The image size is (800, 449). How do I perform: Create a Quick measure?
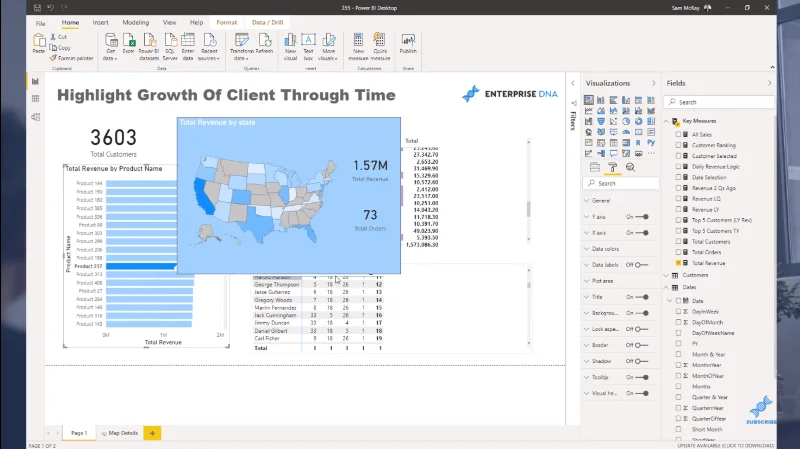(380, 46)
